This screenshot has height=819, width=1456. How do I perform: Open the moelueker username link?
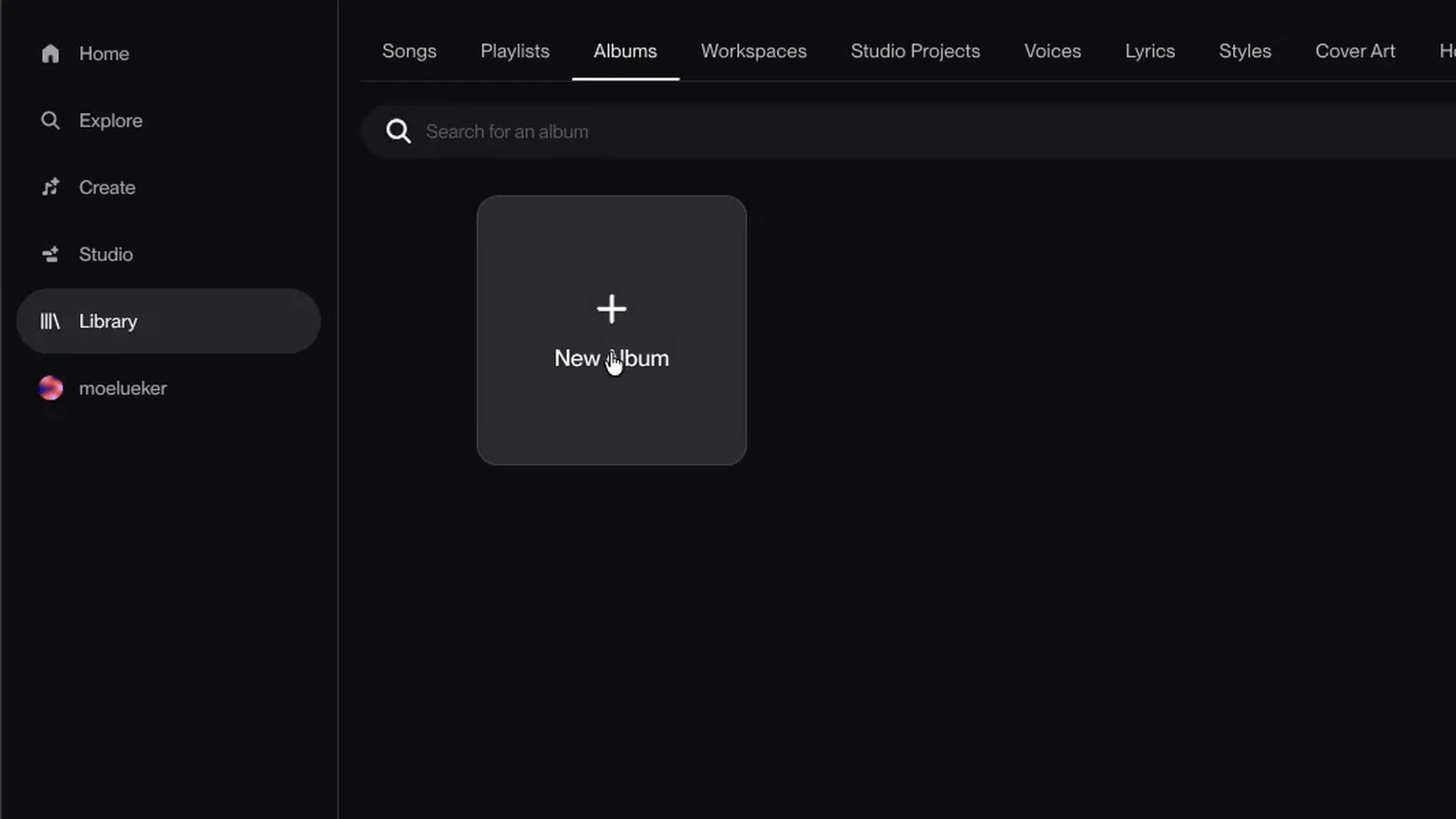(x=123, y=389)
